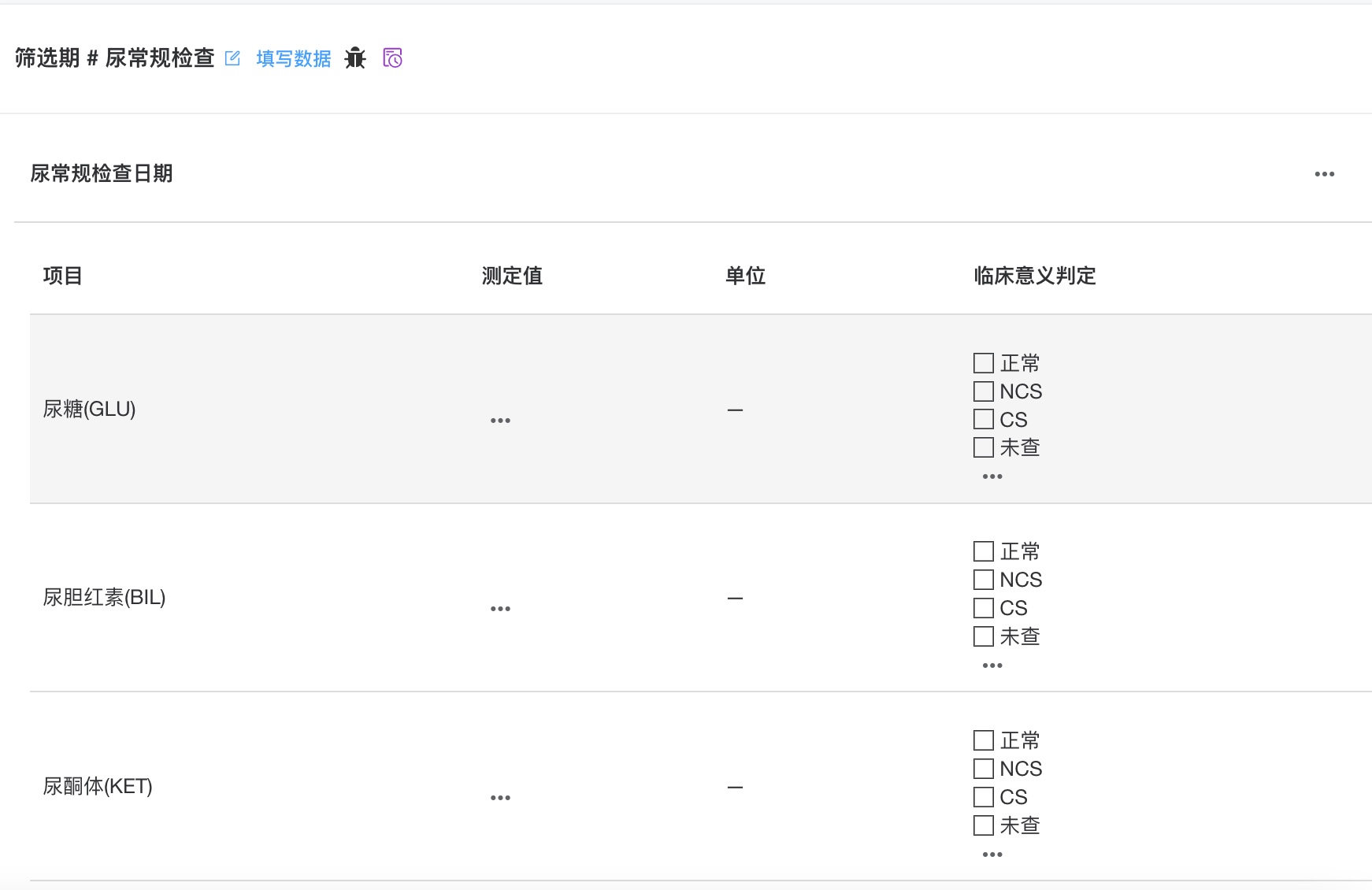Check NCS for 尿胆红素(BIL)
Image resolution: width=1372 pixels, height=890 pixels.
pos(984,580)
